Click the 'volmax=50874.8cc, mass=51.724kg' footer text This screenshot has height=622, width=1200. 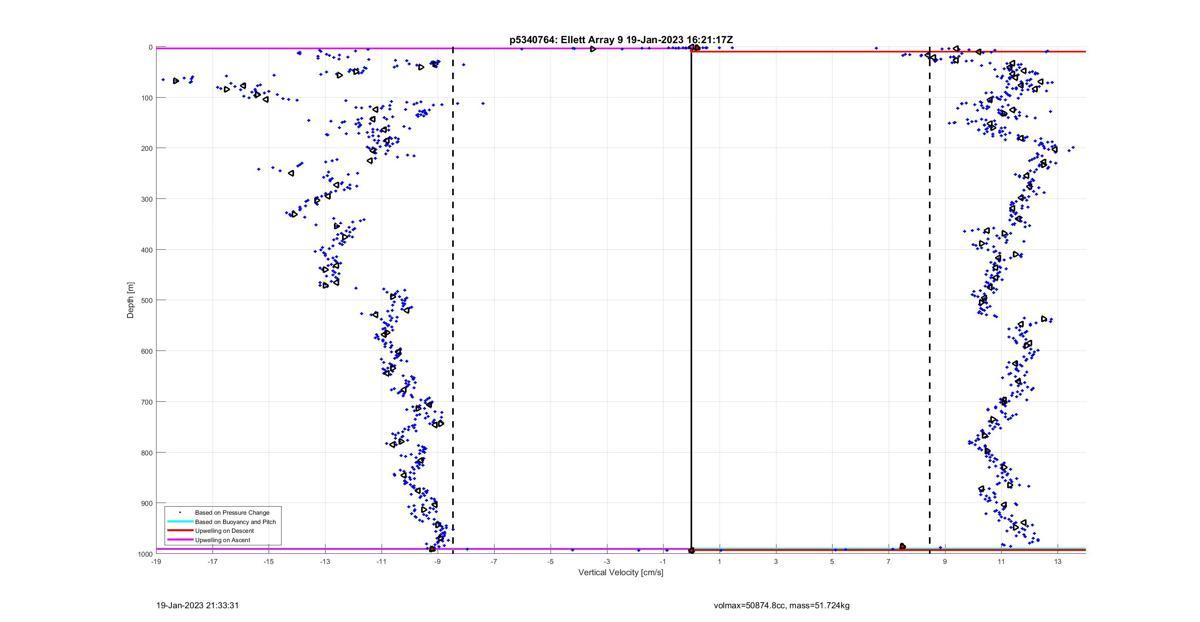click(x=782, y=606)
